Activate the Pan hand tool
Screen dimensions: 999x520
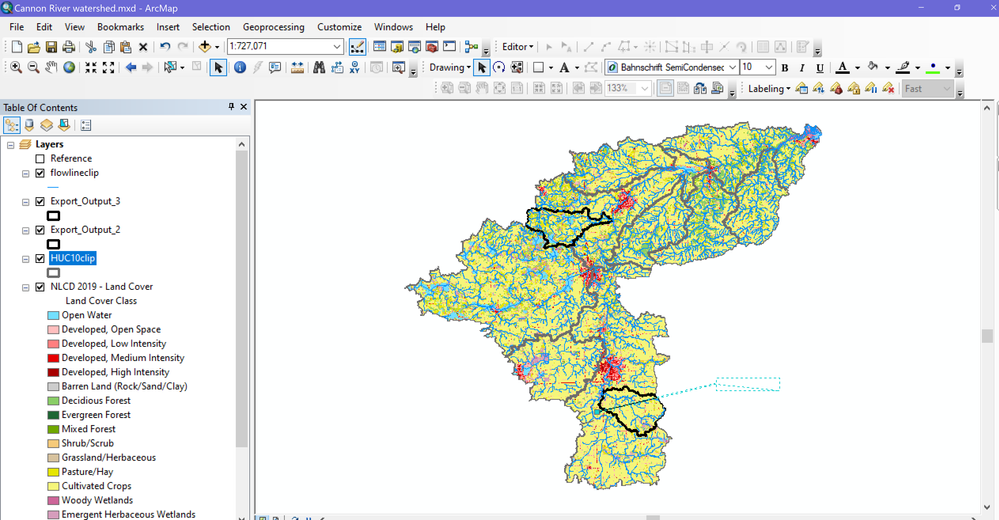(x=51, y=68)
